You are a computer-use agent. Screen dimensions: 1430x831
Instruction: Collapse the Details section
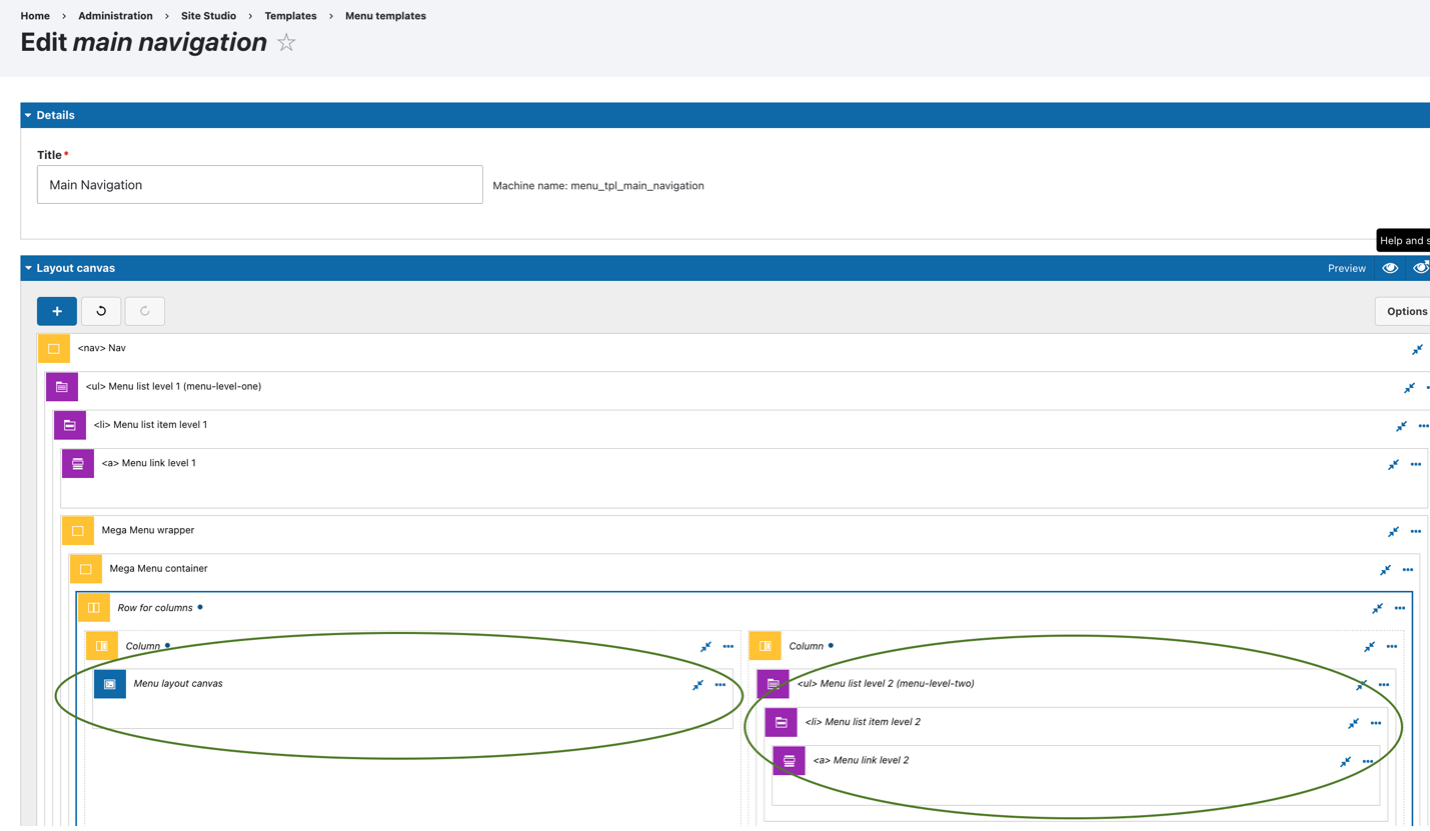pos(28,115)
